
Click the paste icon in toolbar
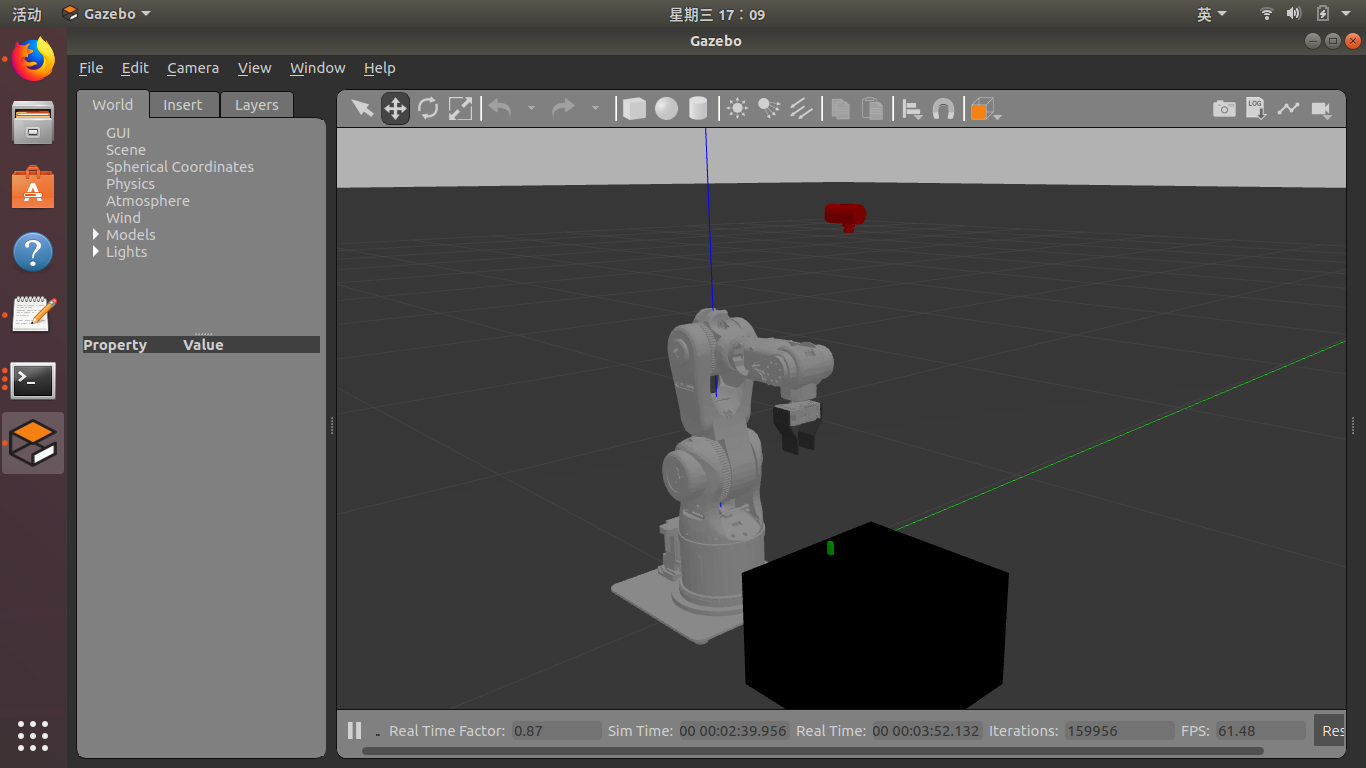point(873,108)
